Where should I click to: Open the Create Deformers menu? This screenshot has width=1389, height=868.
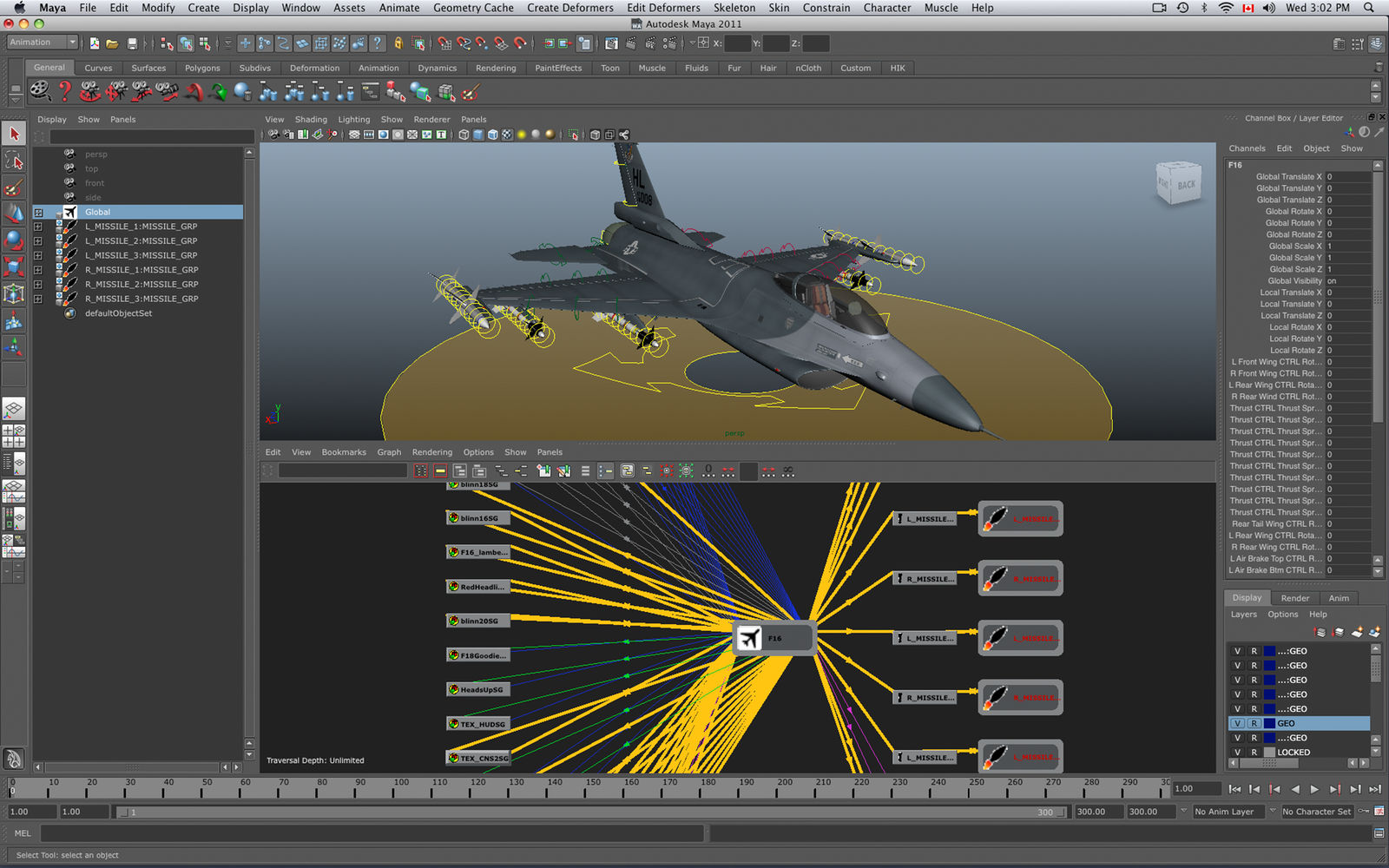[x=570, y=8]
